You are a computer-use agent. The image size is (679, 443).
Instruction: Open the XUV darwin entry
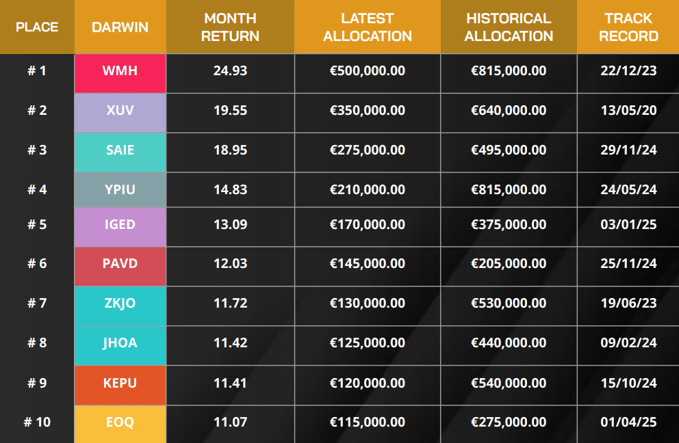point(120,110)
